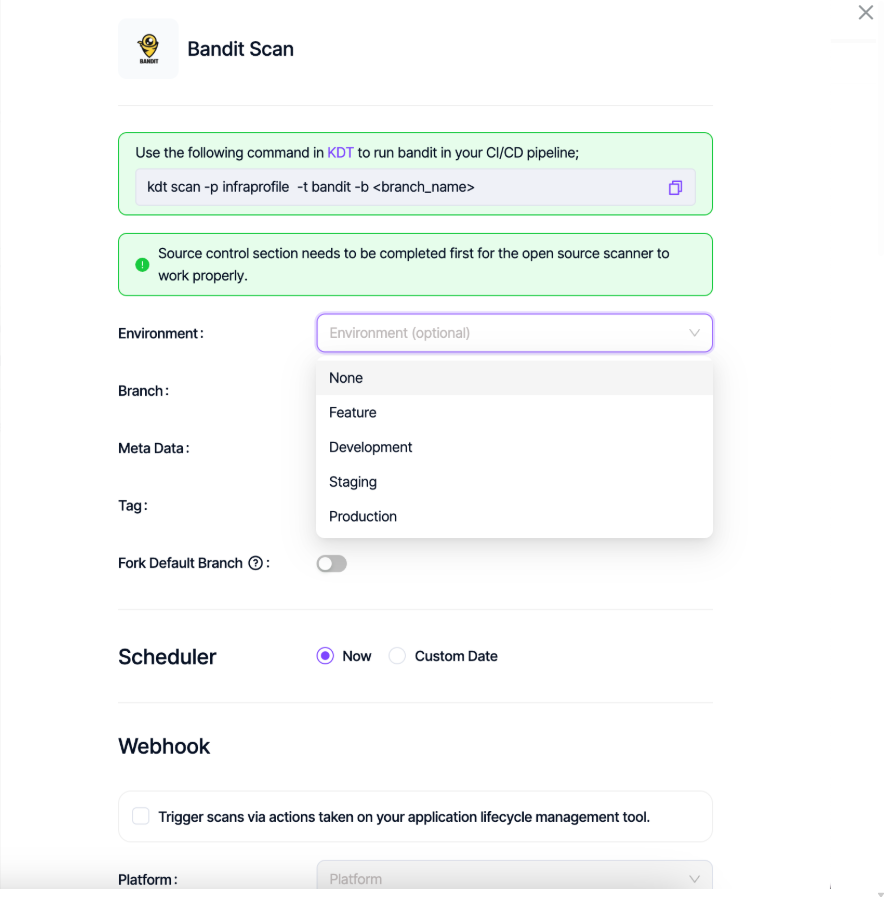Click the Bandit logo icon
This screenshot has width=885, height=897.
(x=148, y=48)
